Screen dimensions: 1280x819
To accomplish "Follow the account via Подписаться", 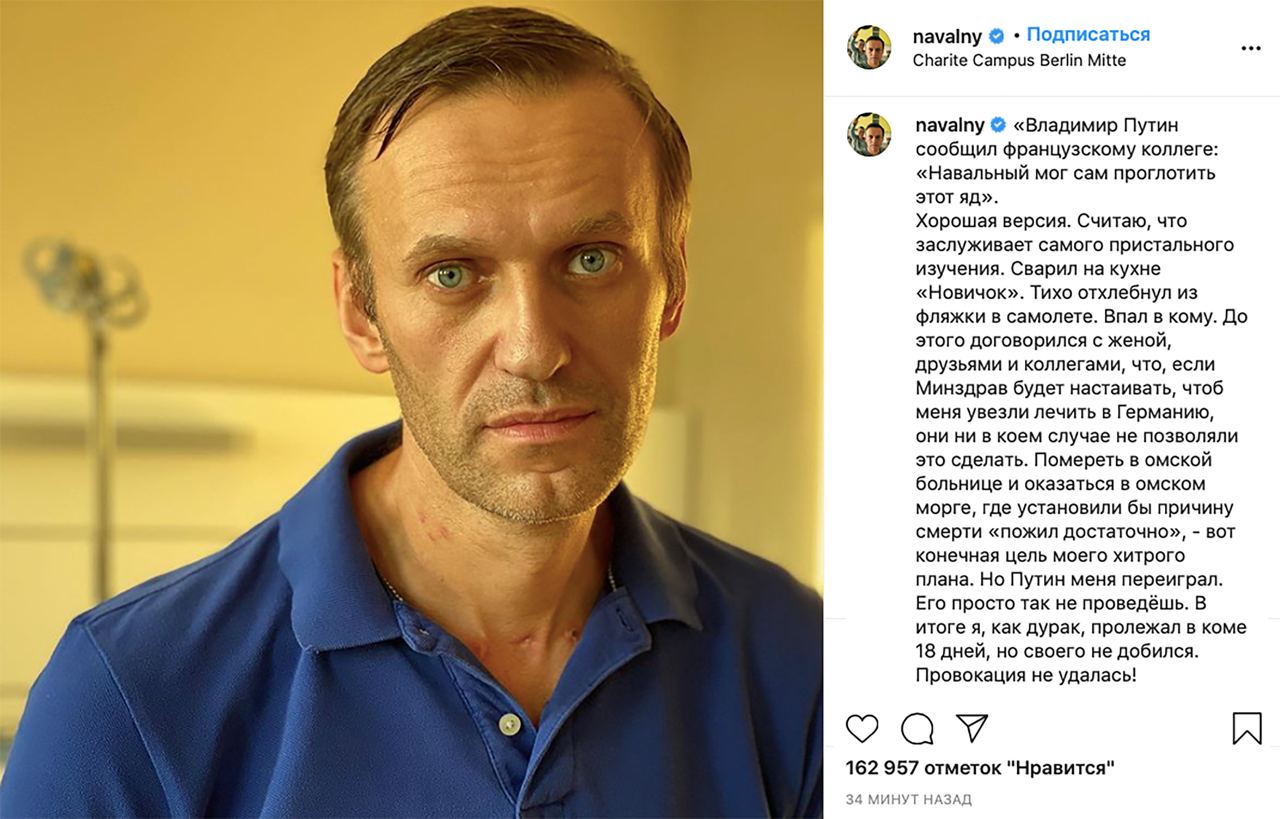I will 1088,35.
